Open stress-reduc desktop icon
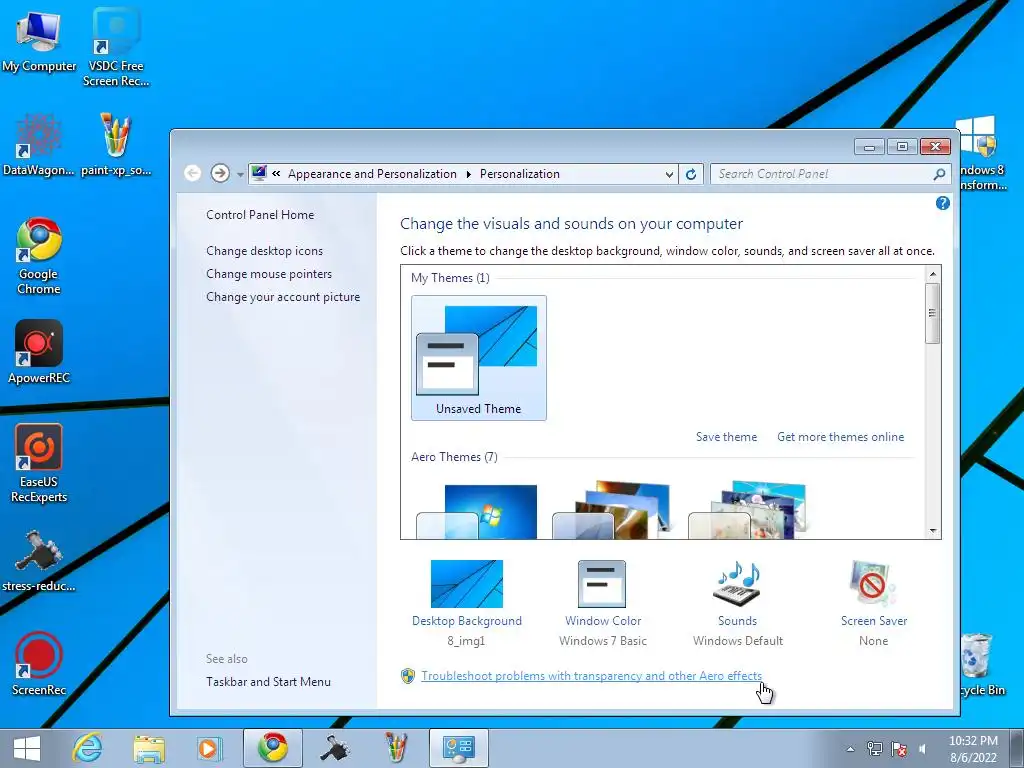 pos(39,560)
